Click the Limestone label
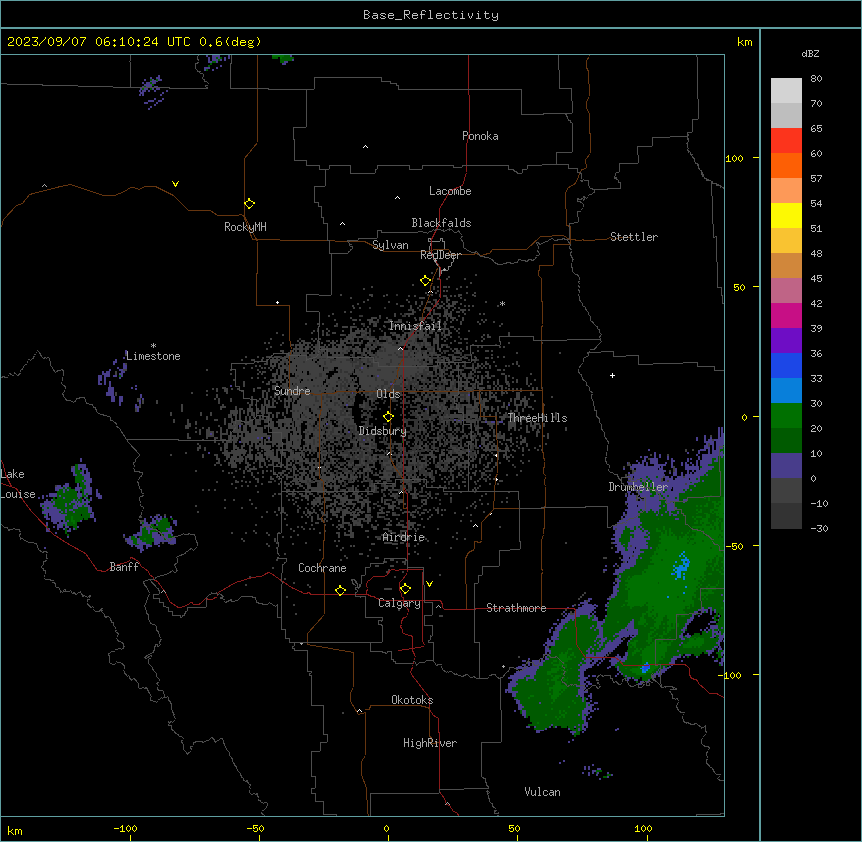862x842 pixels. pyautogui.click(x=153, y=356)
